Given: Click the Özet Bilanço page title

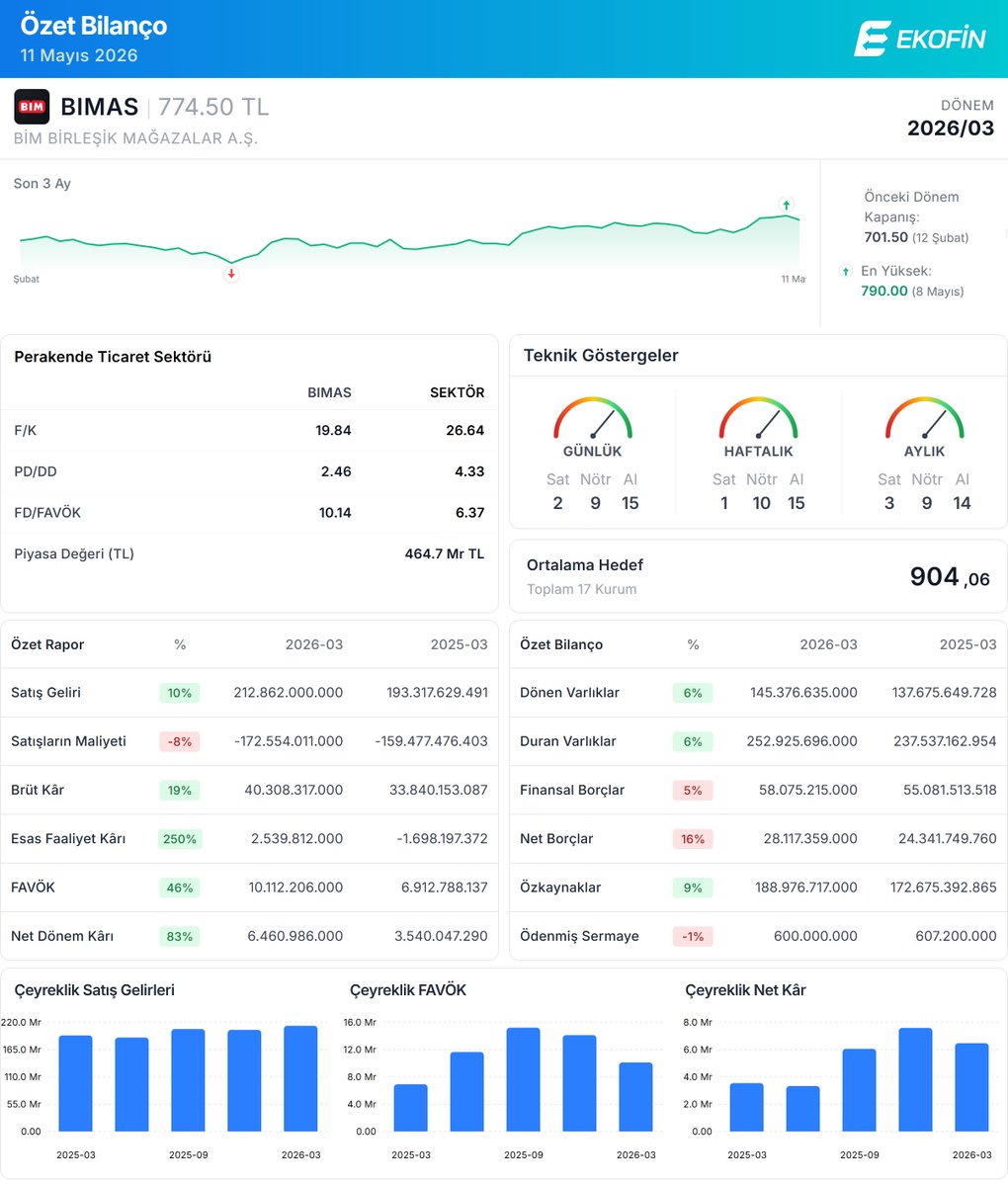Looking at the screenshot, I should pyautogui.click(x=94, y=26).
